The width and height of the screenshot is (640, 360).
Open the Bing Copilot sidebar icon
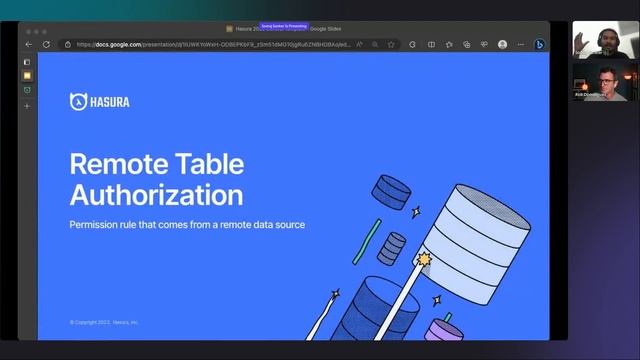539,44
